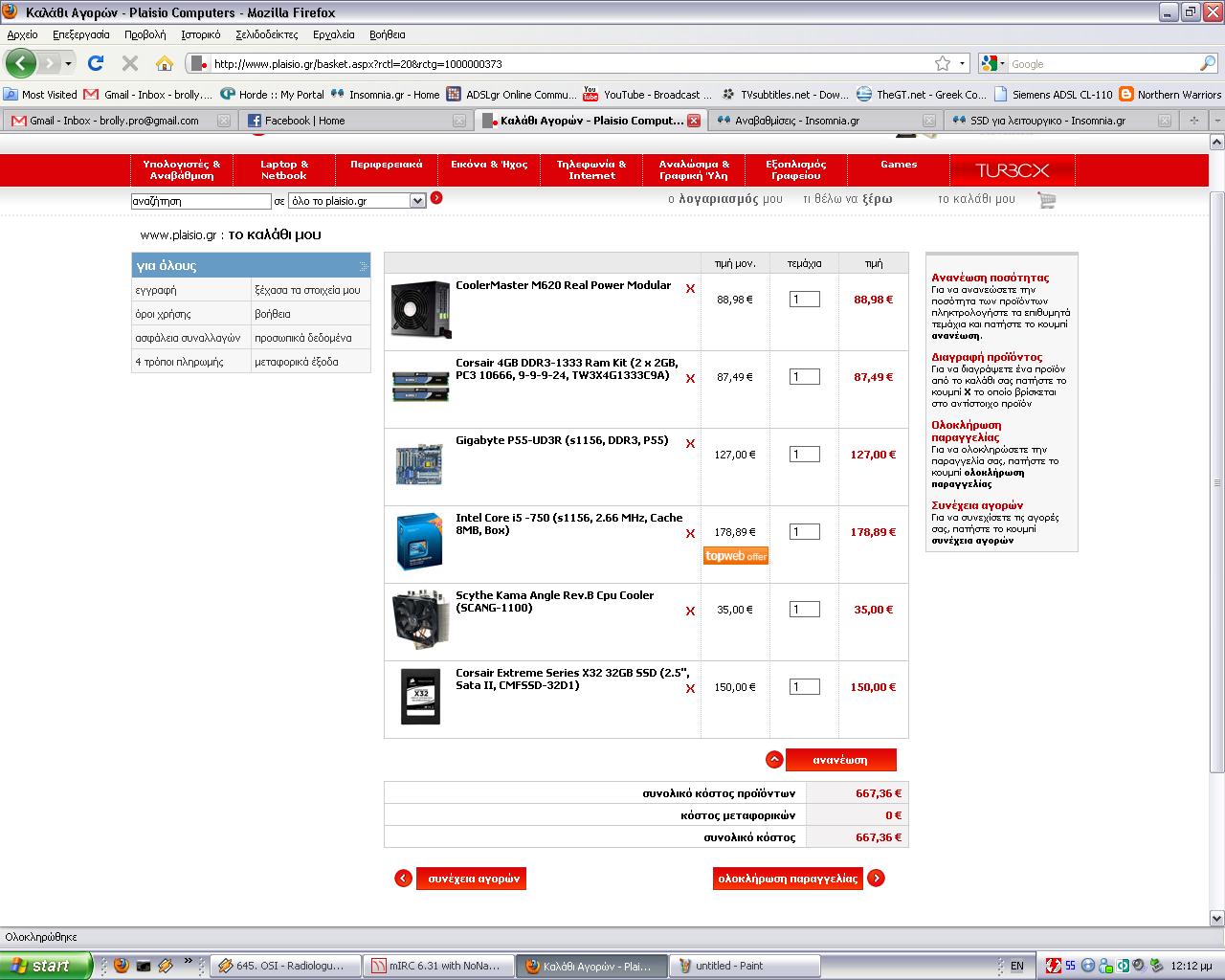Switch to mIRC 6.31 taskbar window

coord(440,966)
